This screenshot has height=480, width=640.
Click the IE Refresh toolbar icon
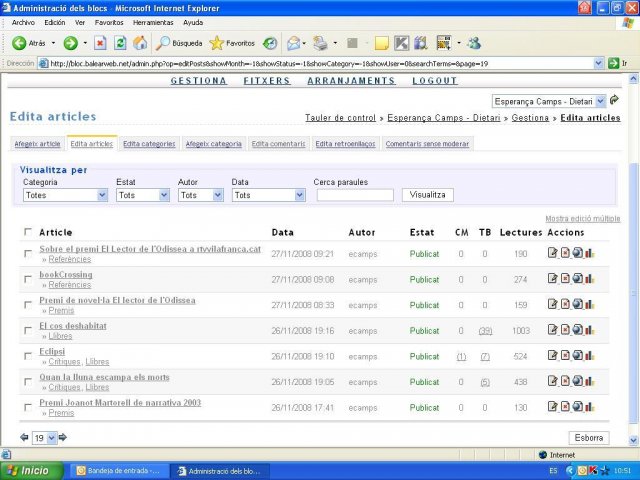pos(120,43)
